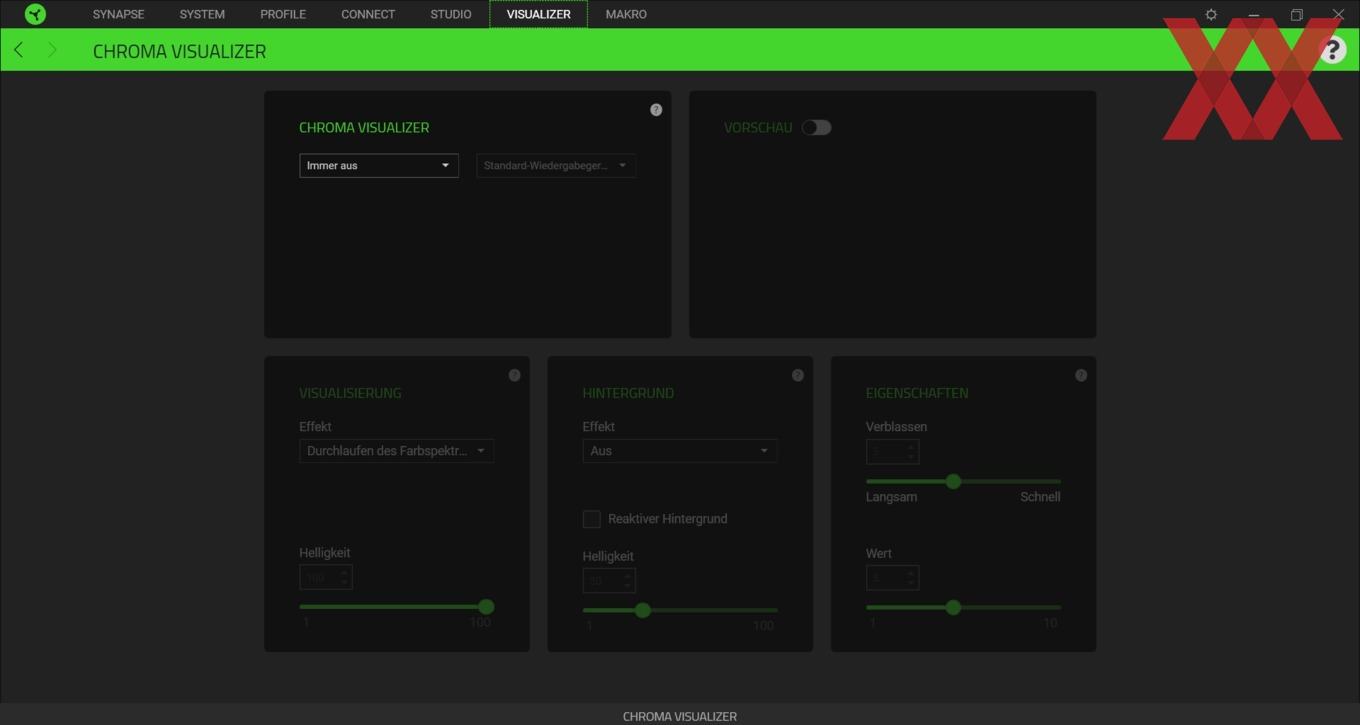Switch to the STUDIO tab
This screenshot has width=1360, height=725.
tap(451, 14)
